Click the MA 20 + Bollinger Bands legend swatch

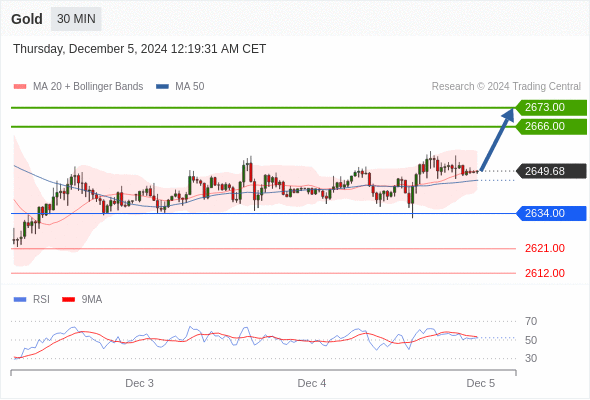pos(20,87)
